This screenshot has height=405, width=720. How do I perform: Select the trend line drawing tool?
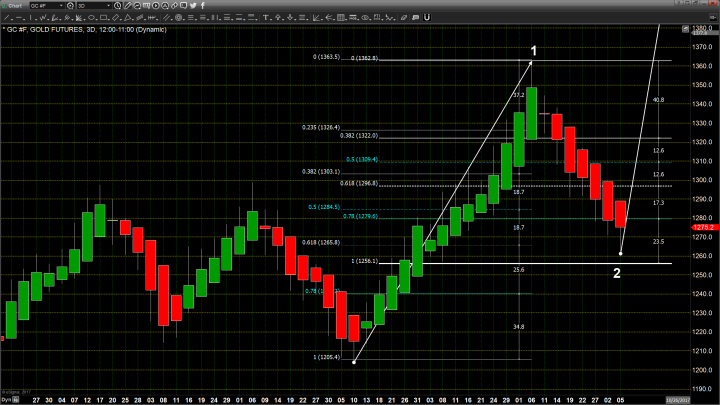(6, 17)
